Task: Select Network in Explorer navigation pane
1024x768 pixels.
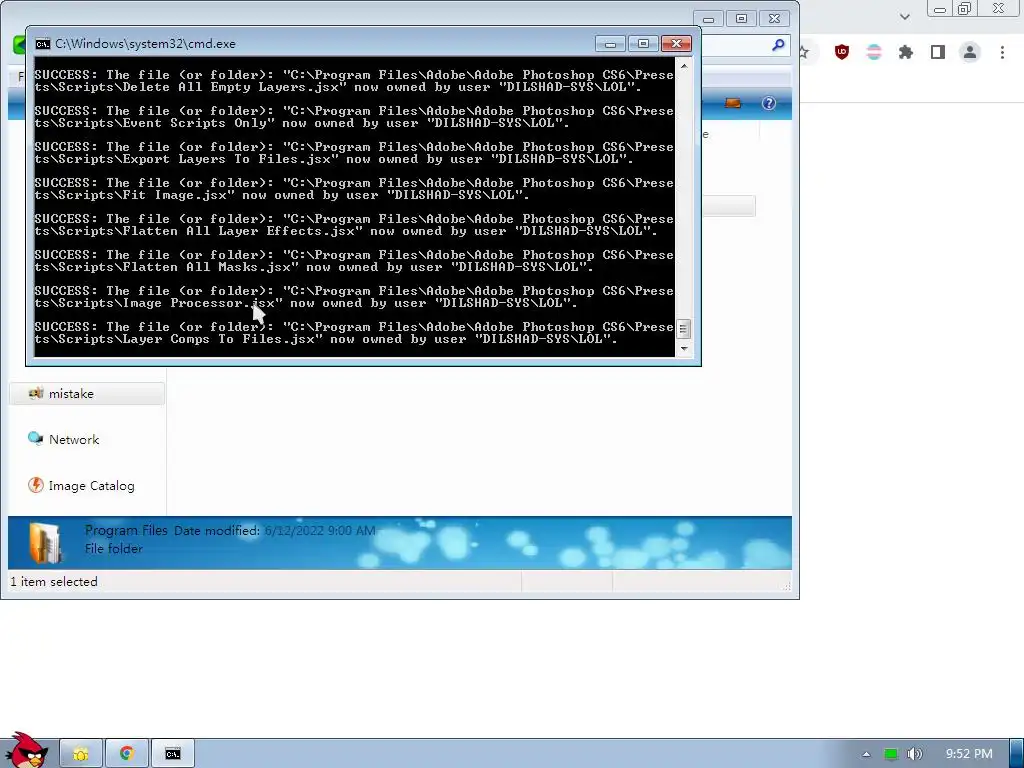Action: tap(74, 440)
